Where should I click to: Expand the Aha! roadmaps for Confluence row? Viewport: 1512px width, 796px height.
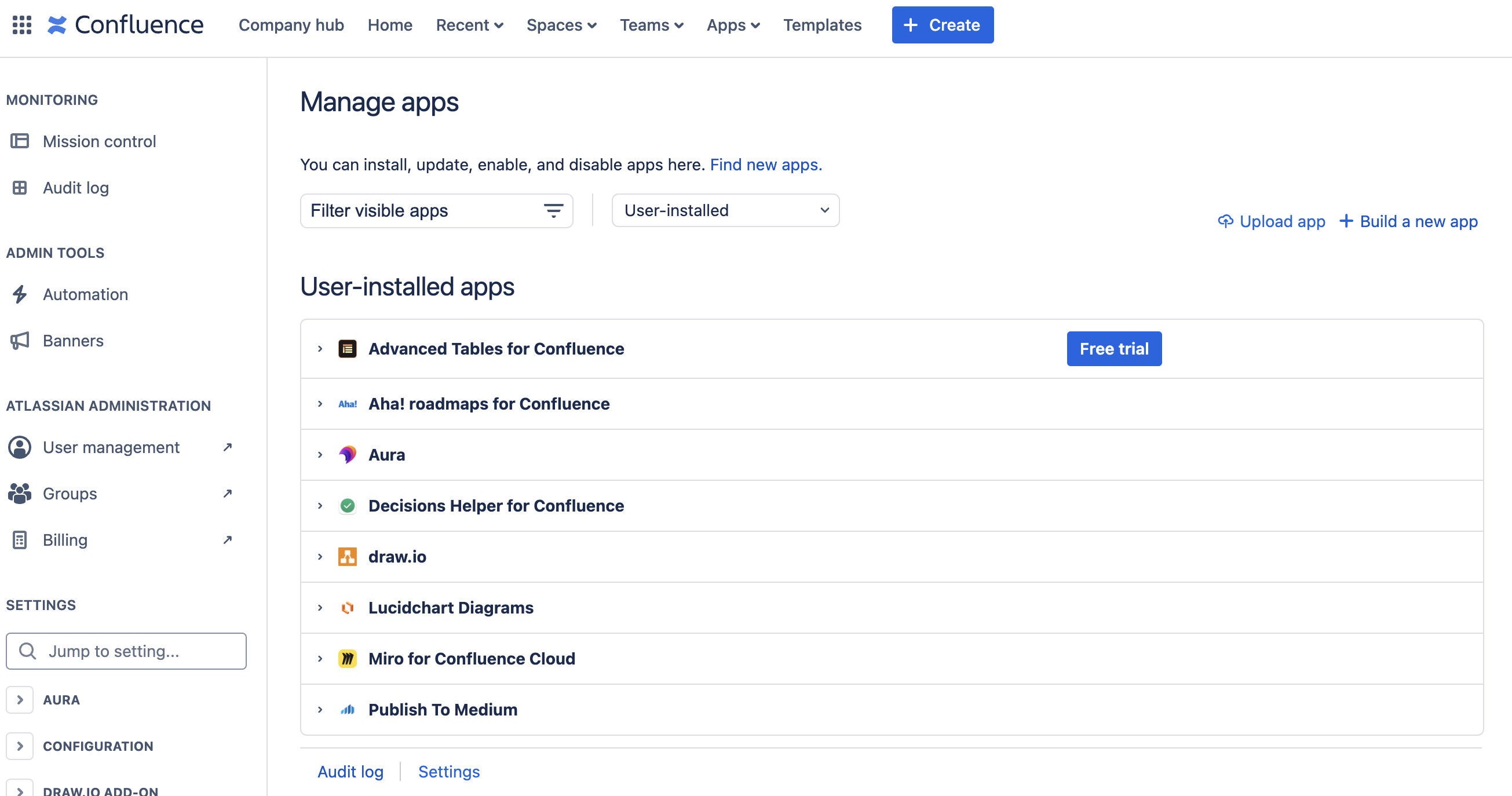pos(320,404)
